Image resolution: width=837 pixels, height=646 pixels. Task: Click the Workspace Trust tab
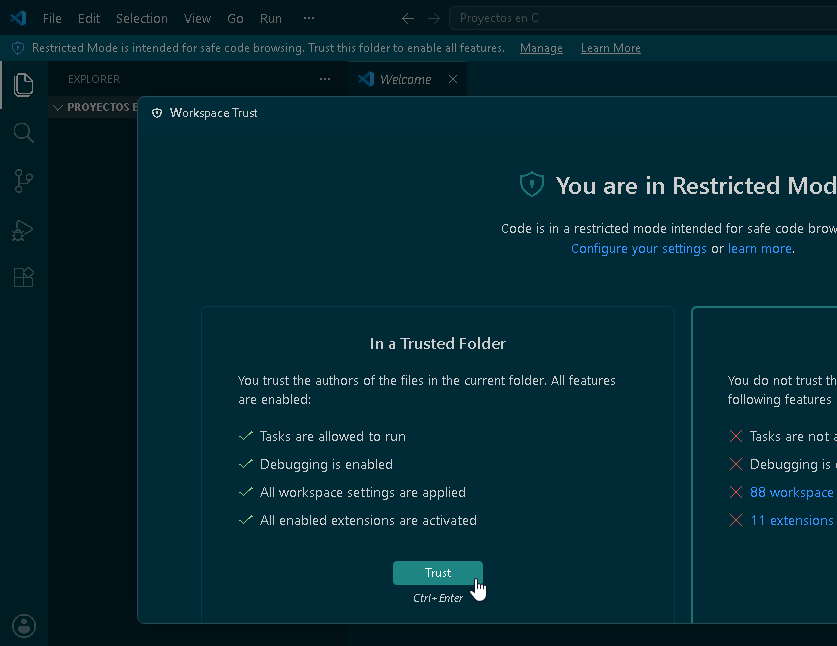tap(204, 113)
